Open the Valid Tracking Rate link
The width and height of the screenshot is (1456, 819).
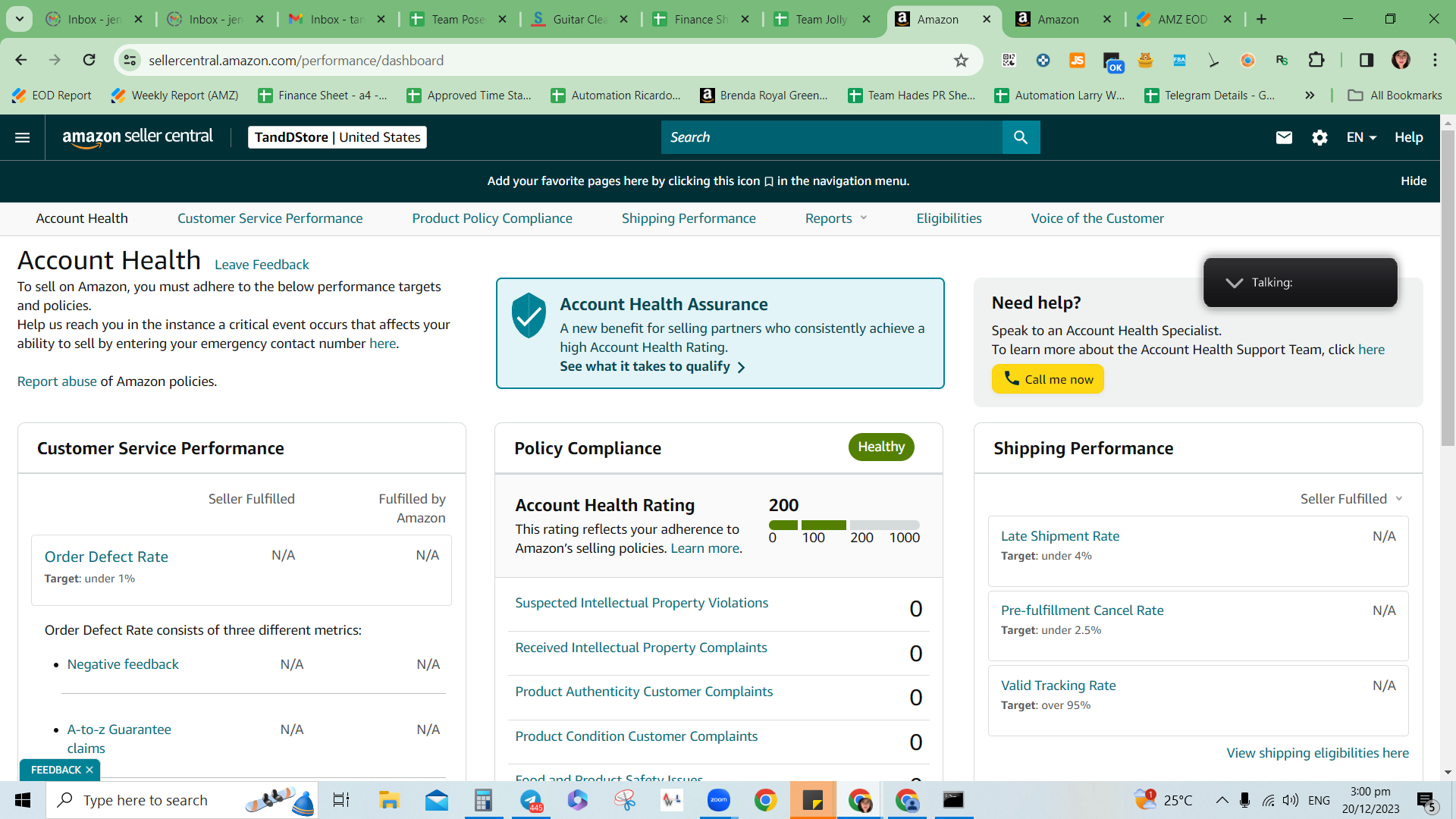(x=1059, y=686)
